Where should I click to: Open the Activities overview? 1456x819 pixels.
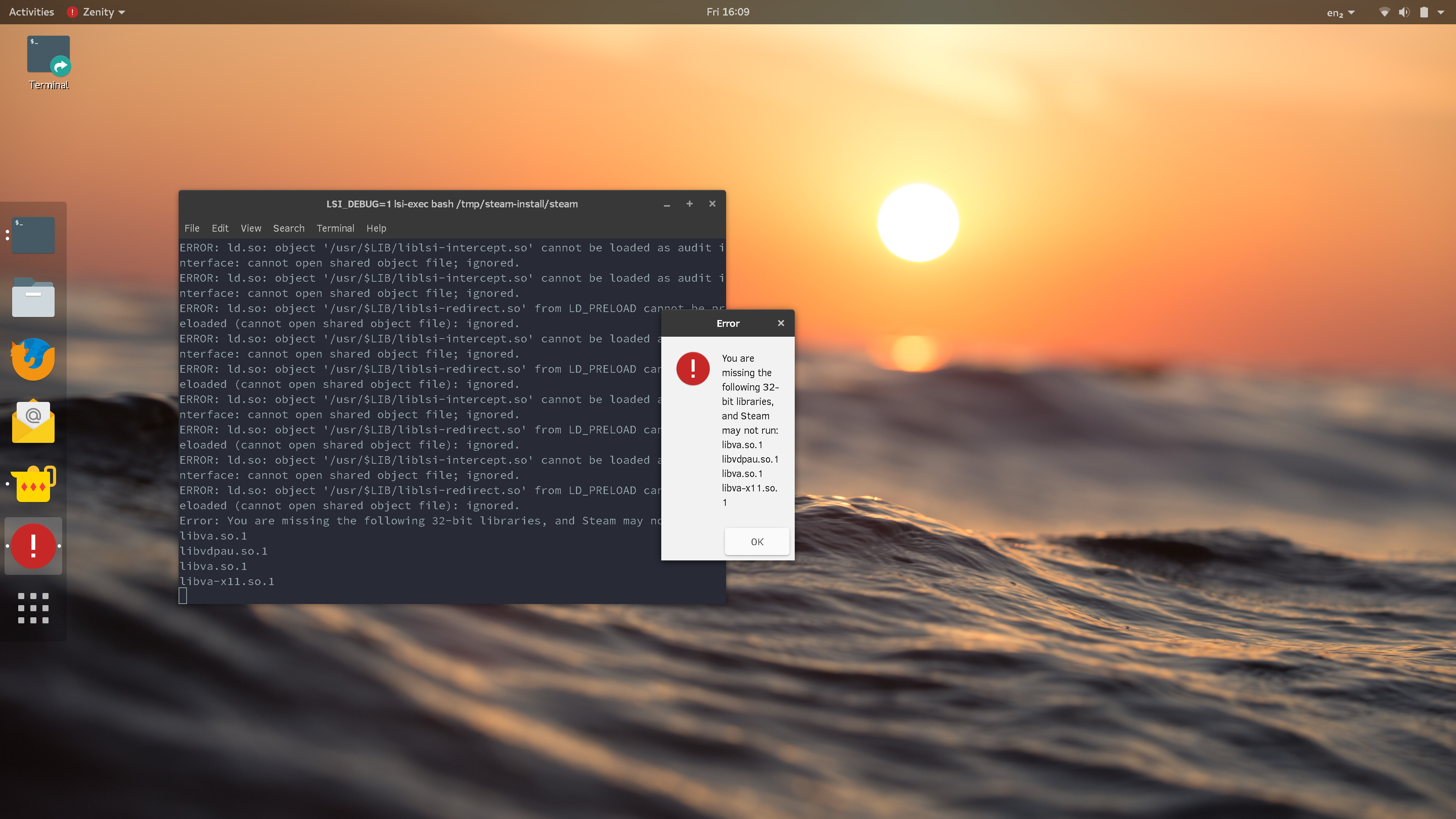(x=31, y=12)
